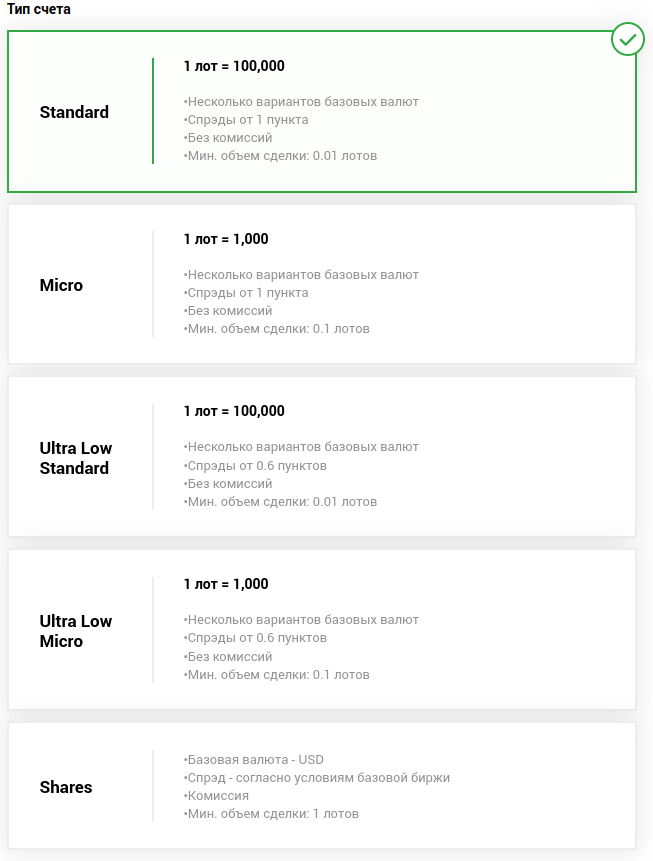This screenshot has width=653, height=861.
Task: Click "Мин. объем сделки: 0.01 лотов" in Standard card
Action: pyautogui.click(x=281, y=156)
